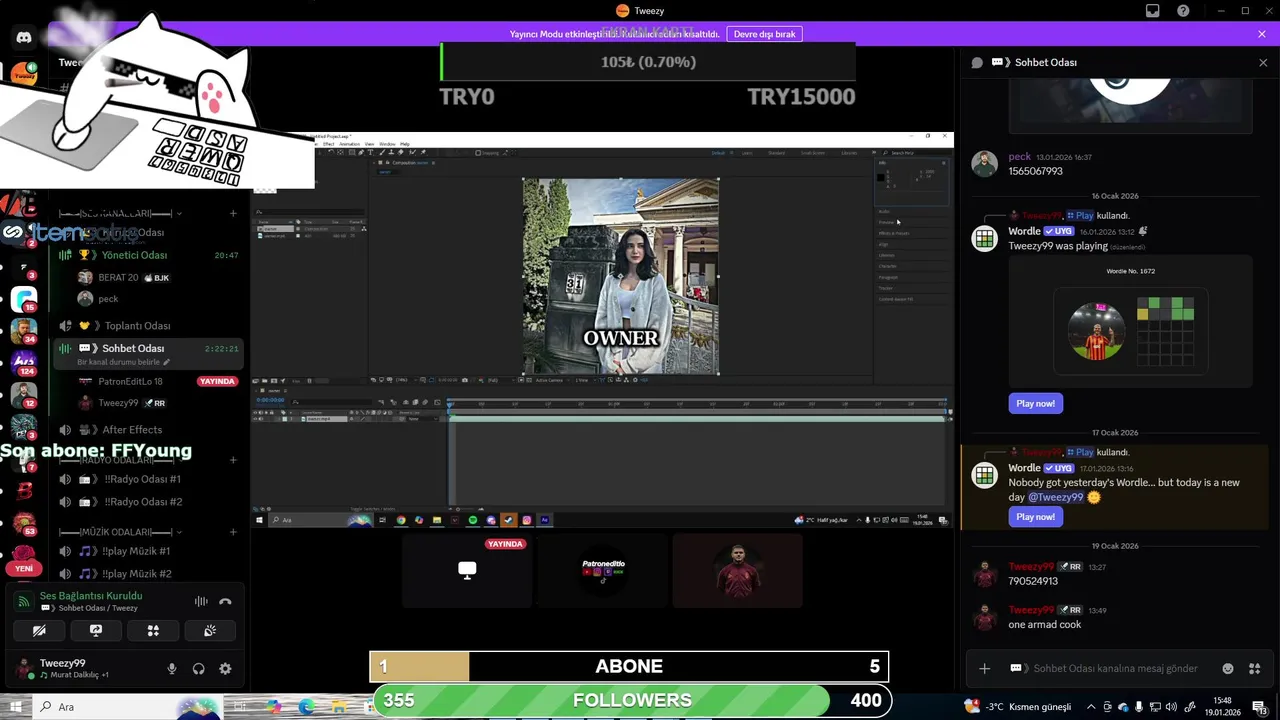The width and height of the screenshot is (1280, 720).
Task: Join !!play Müzik #1 channel
Action: point(149,551)
